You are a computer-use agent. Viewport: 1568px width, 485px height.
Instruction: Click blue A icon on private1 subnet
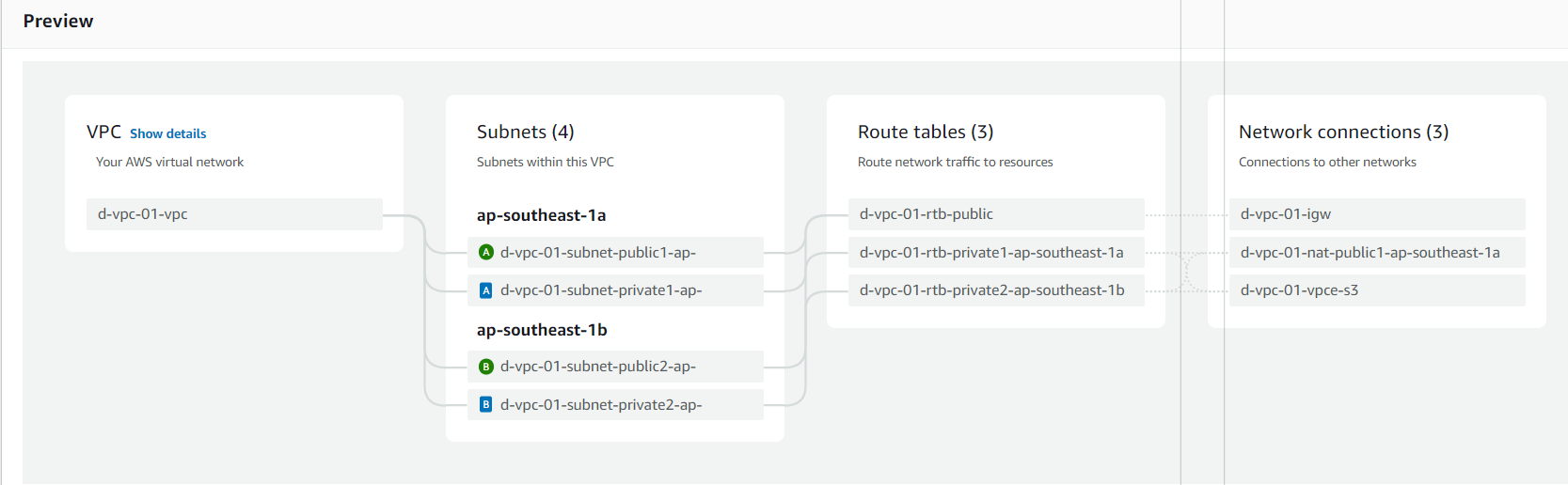pos(486,290)
